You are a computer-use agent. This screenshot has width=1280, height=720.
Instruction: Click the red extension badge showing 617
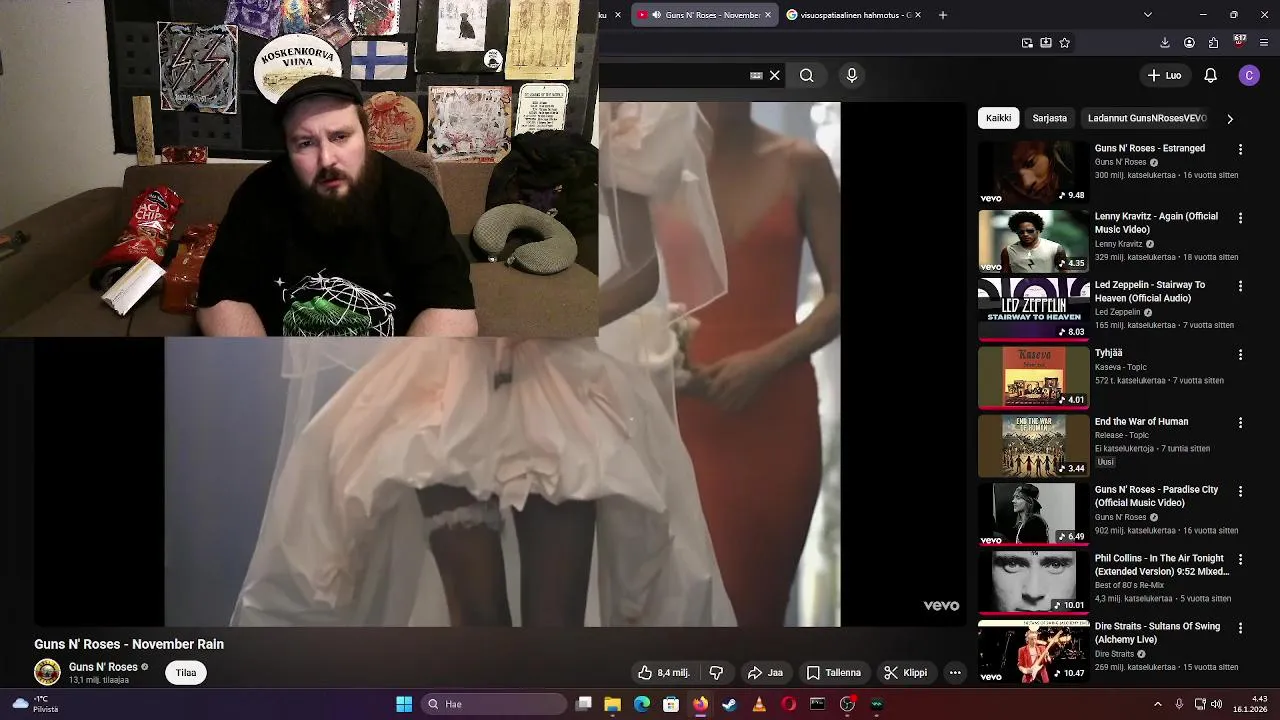(1240, 42)
